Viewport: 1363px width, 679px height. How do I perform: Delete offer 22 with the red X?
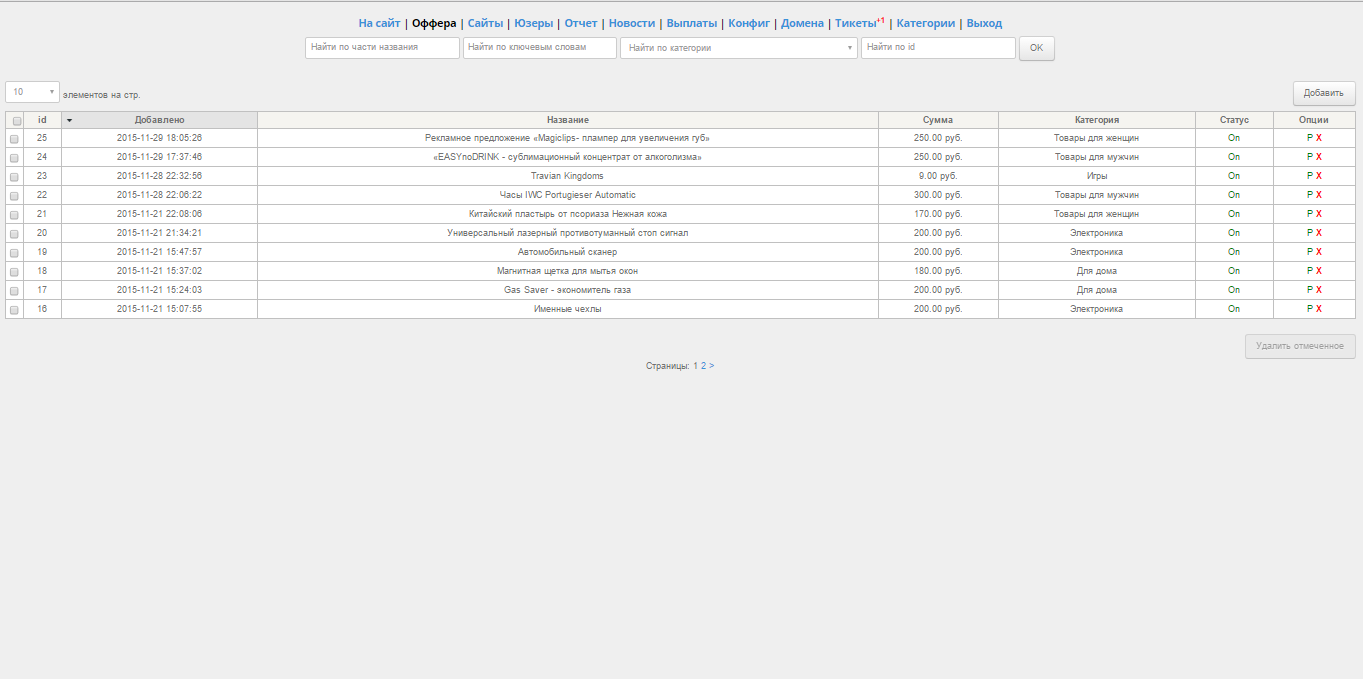(x=1319, y=195)
